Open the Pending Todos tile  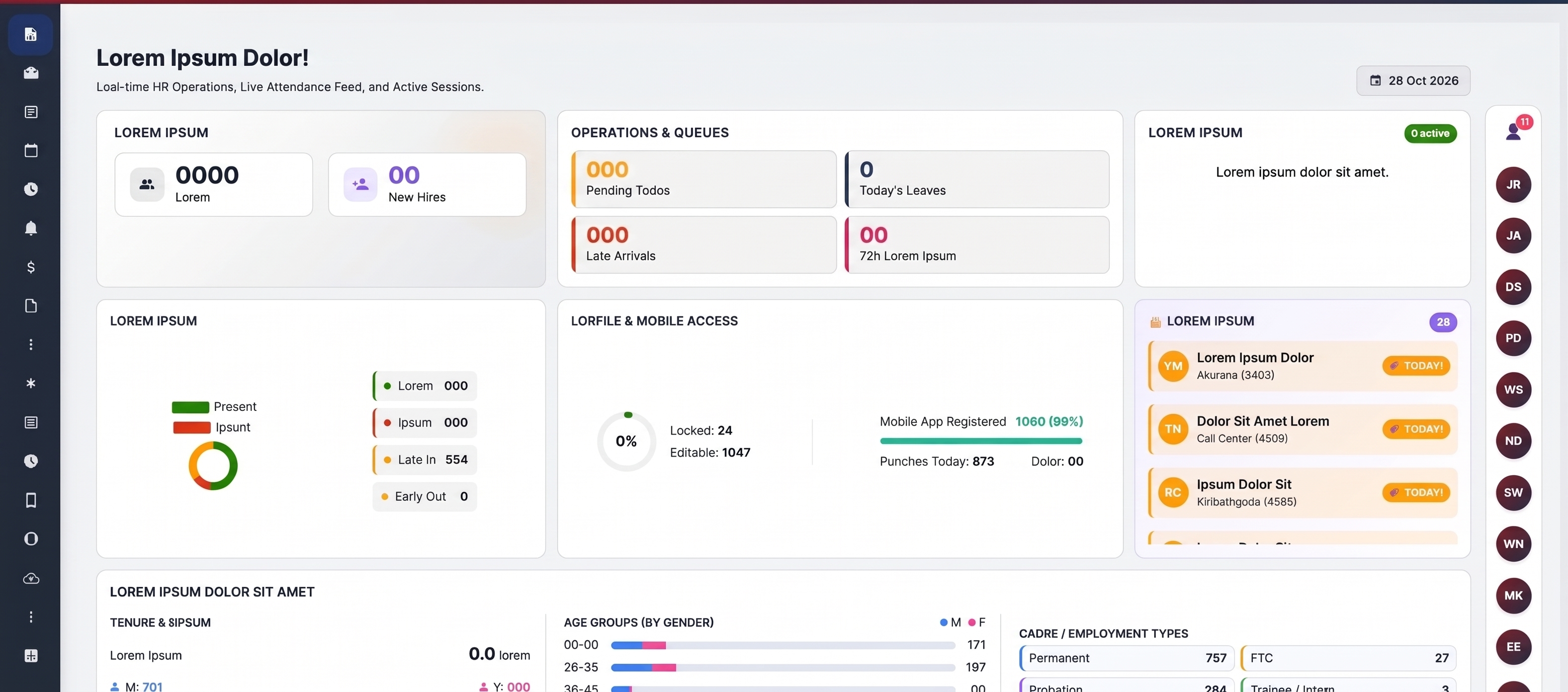(x=704, y=180)
